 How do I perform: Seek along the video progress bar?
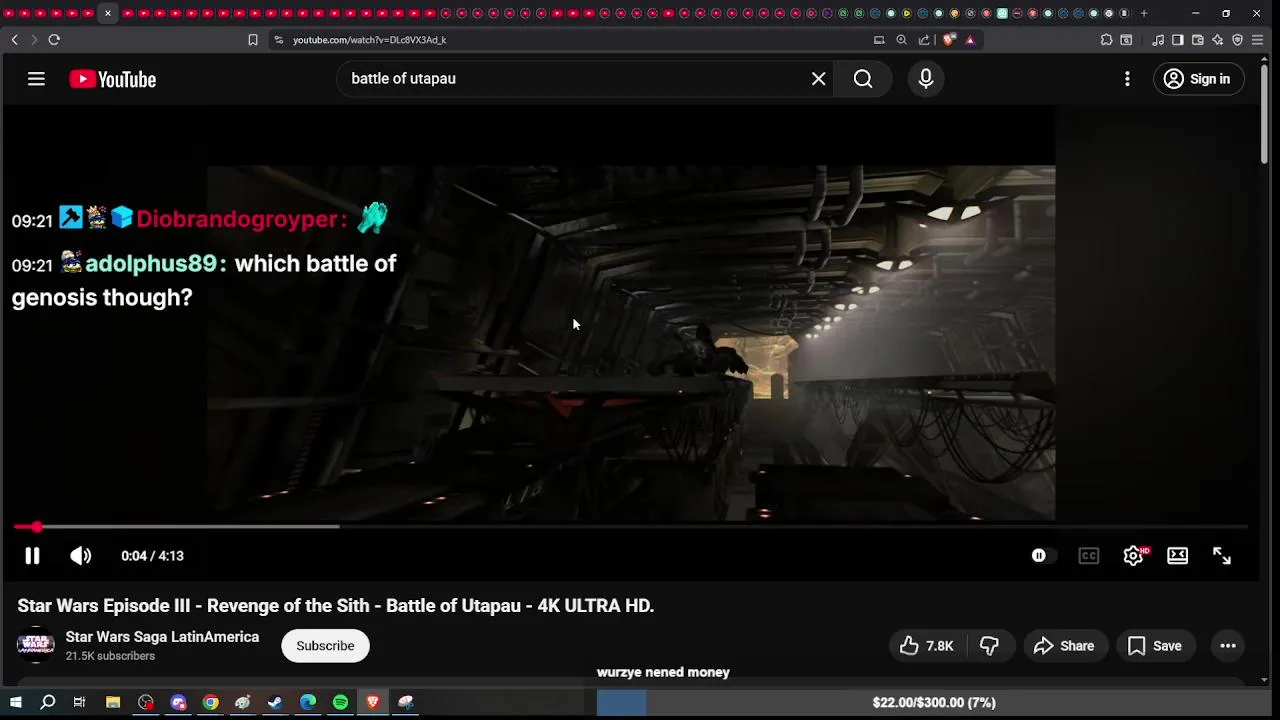(x=630, y=526)
